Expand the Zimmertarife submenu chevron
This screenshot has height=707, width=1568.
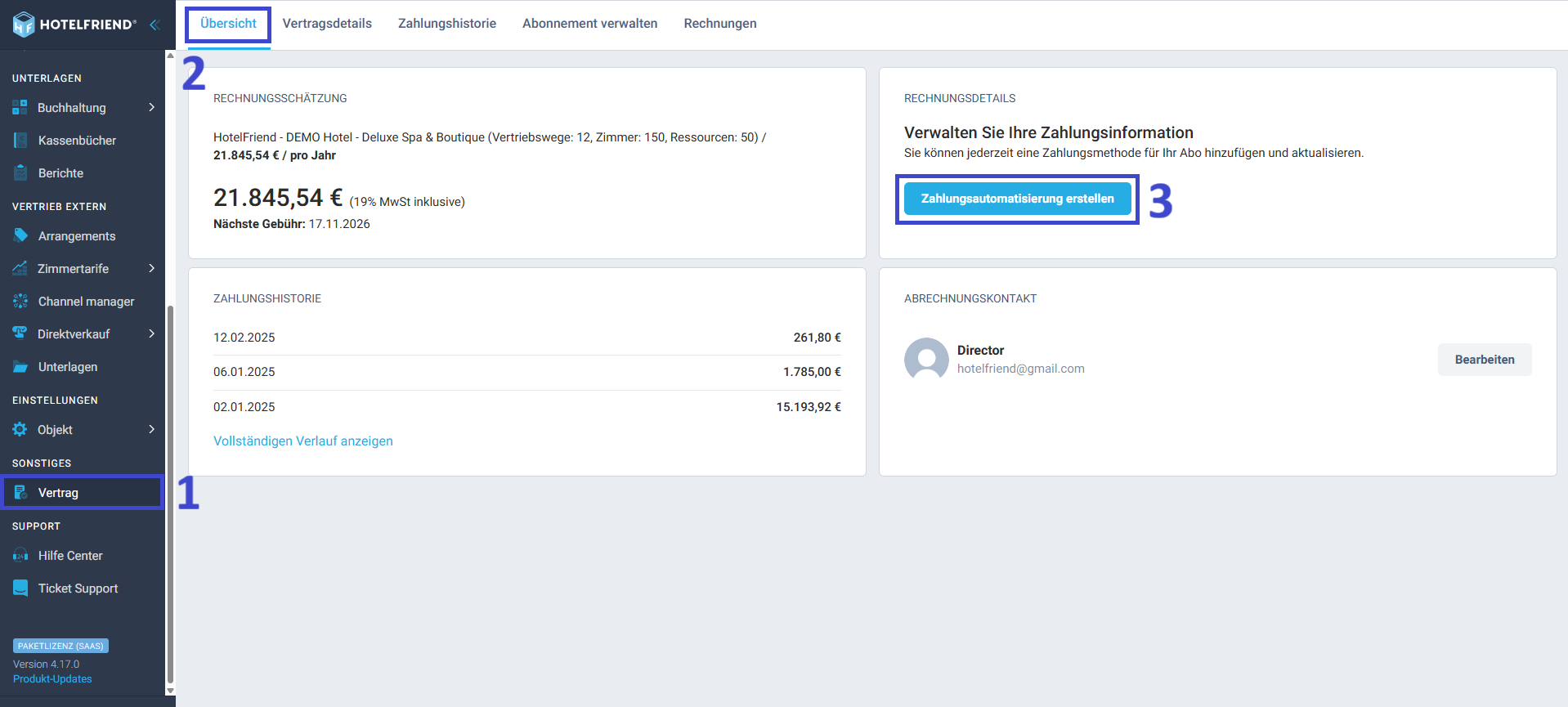pyautogui.click(x=152, y=268)
